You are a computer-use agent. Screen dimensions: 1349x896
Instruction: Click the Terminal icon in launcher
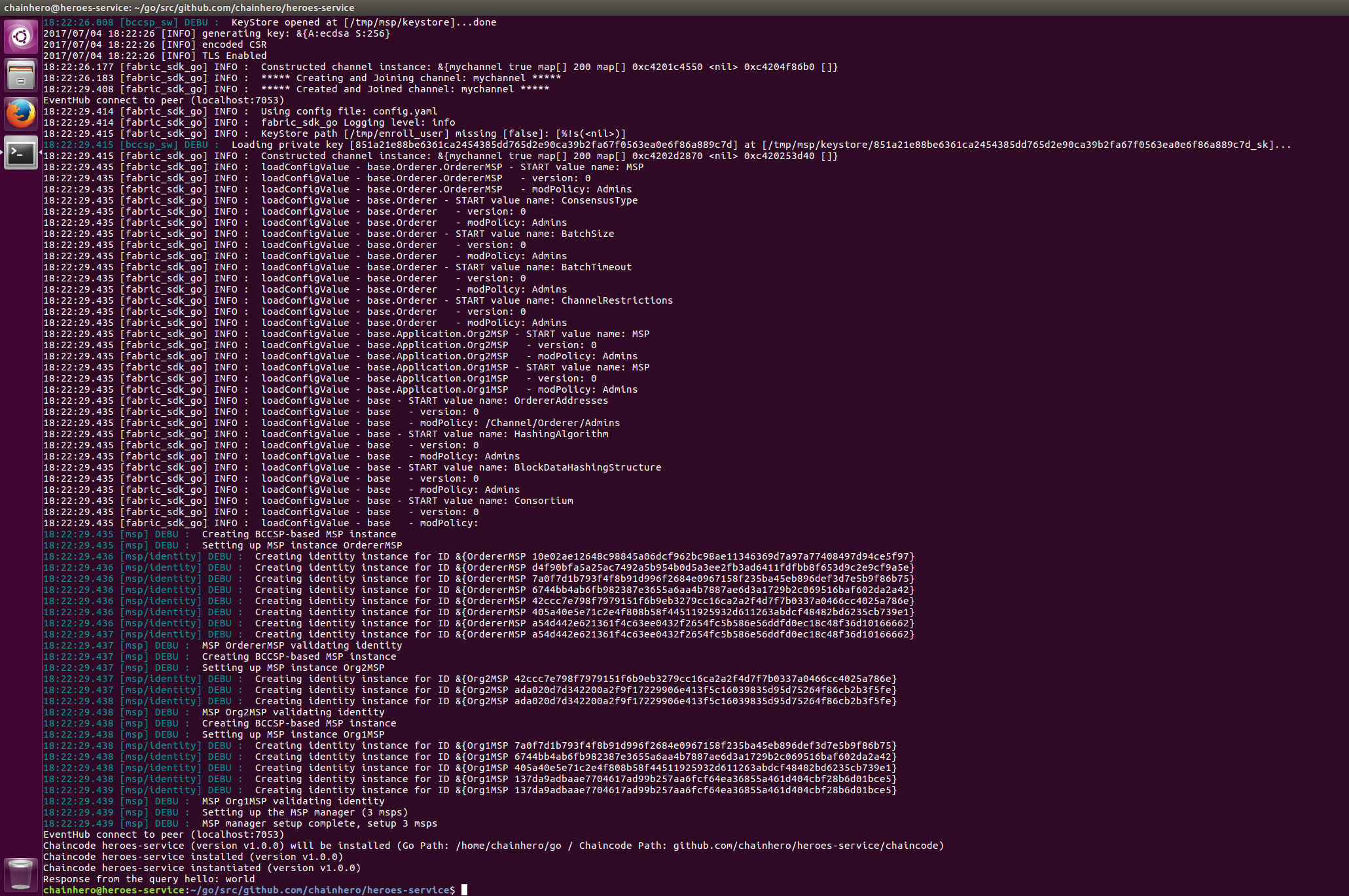(x=20, y=153)
